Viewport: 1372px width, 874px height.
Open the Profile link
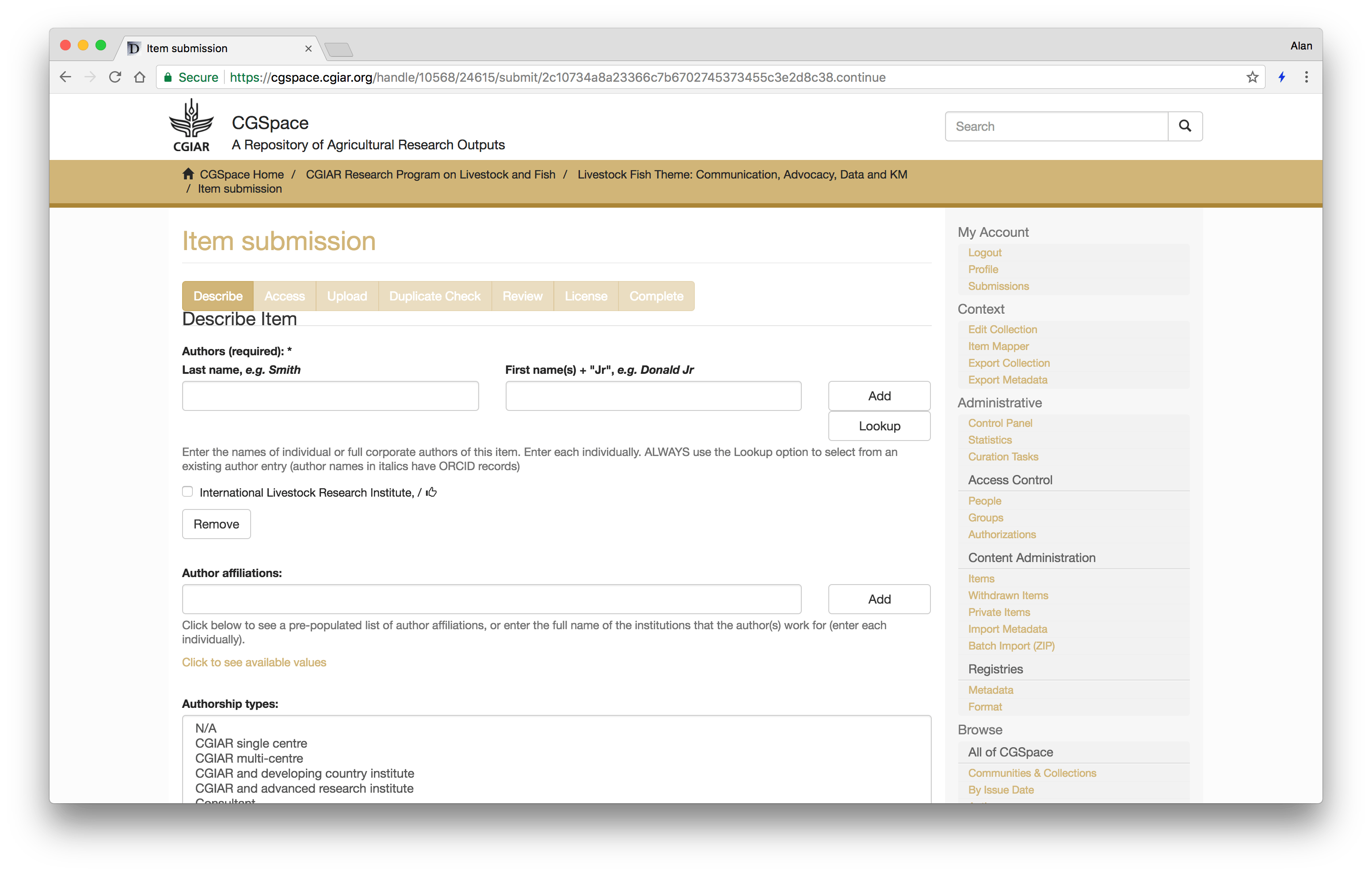tap(983, 269)
